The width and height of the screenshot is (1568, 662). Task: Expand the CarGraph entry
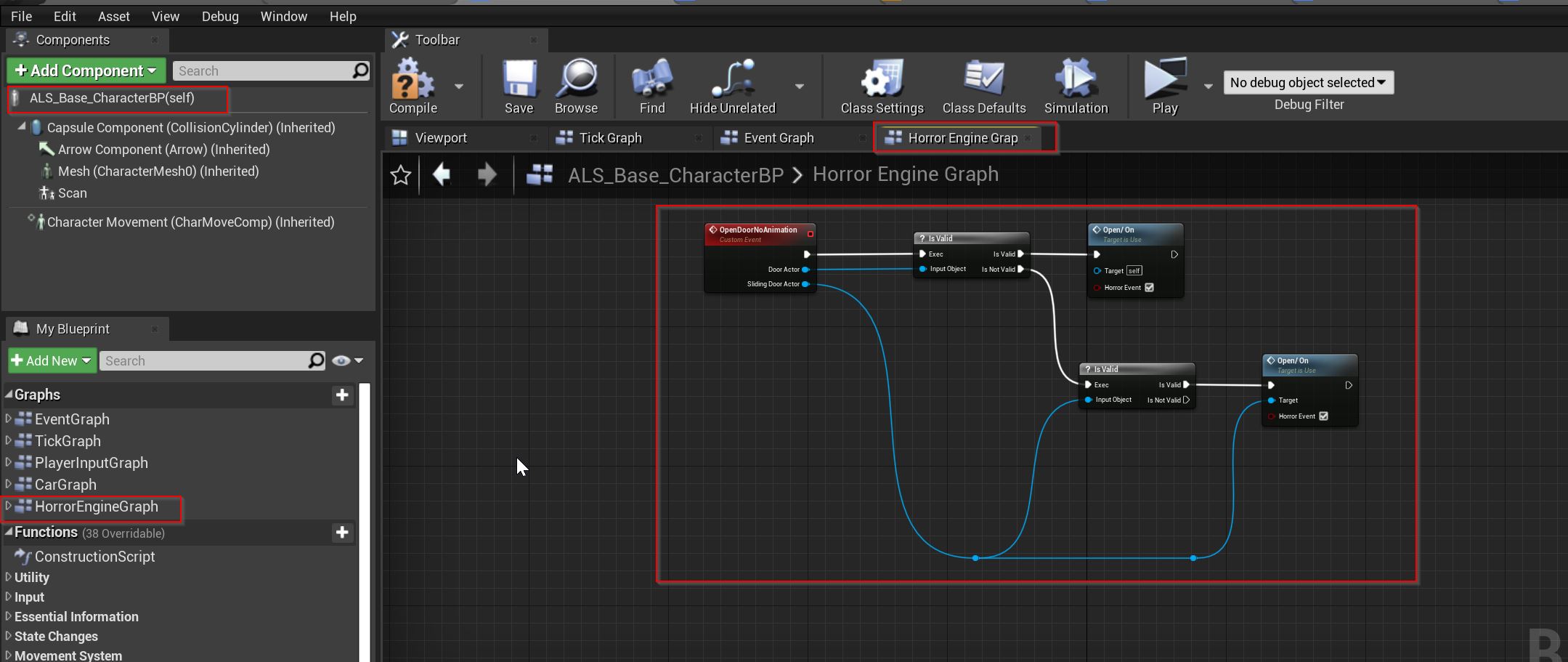click(x=9, y=484)
